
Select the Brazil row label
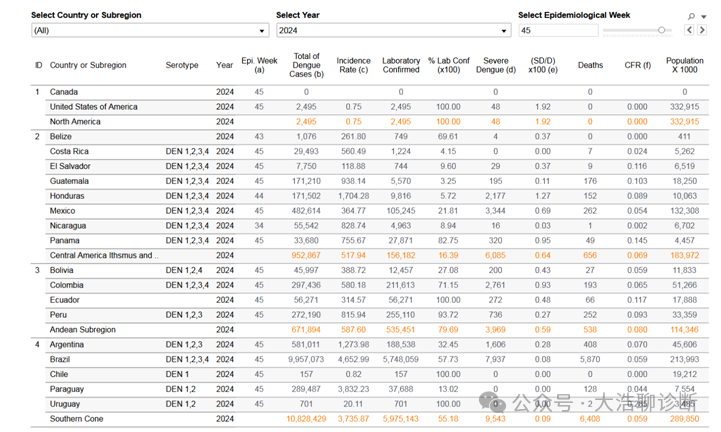pos(62,359)
